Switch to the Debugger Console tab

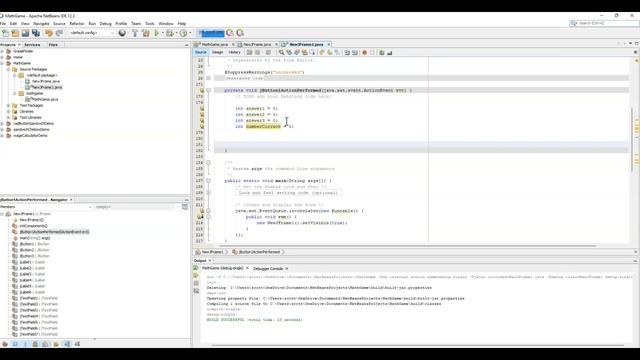tap(268, 269)
